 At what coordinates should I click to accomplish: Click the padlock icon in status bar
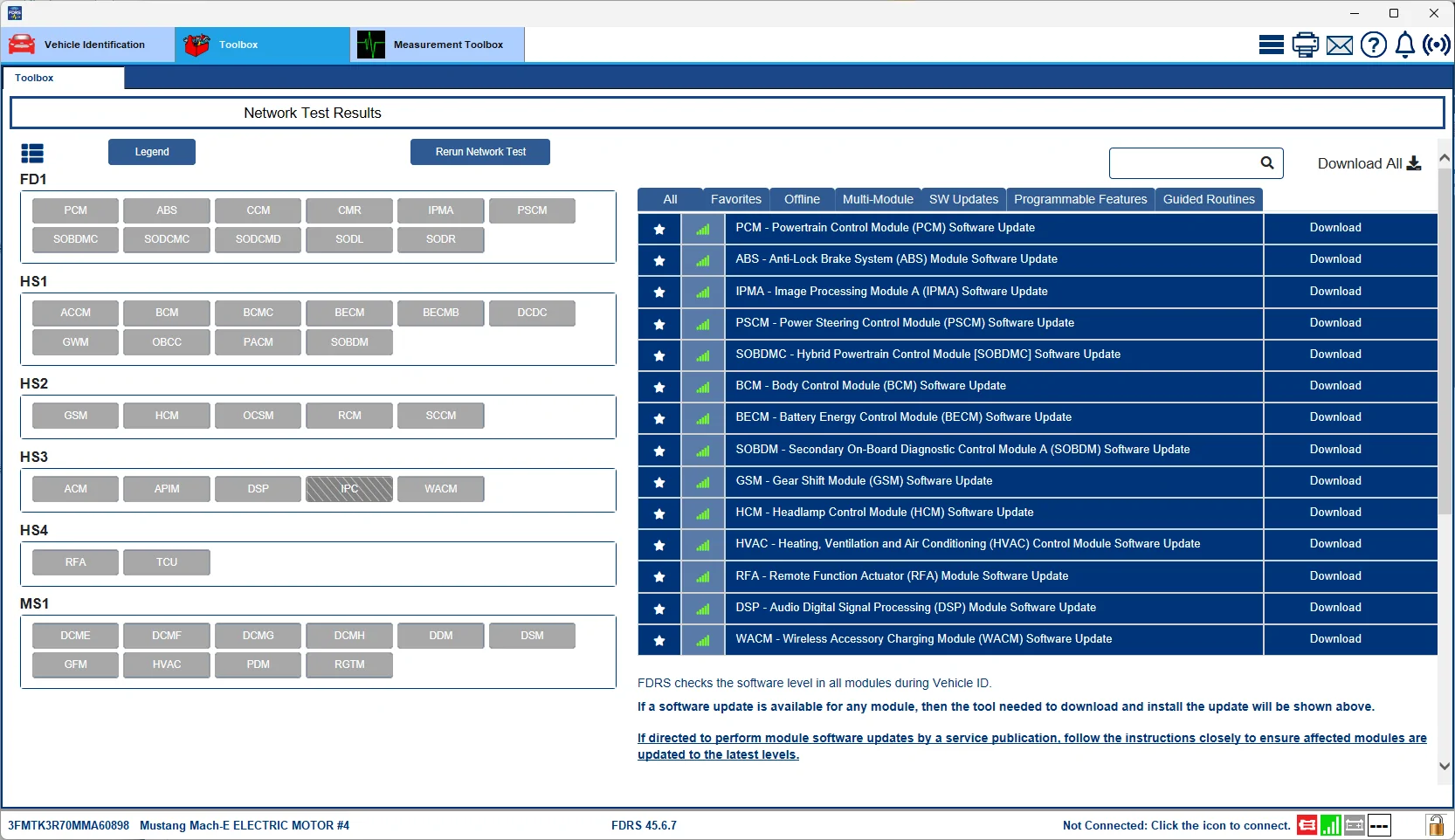coord(1435,825)
